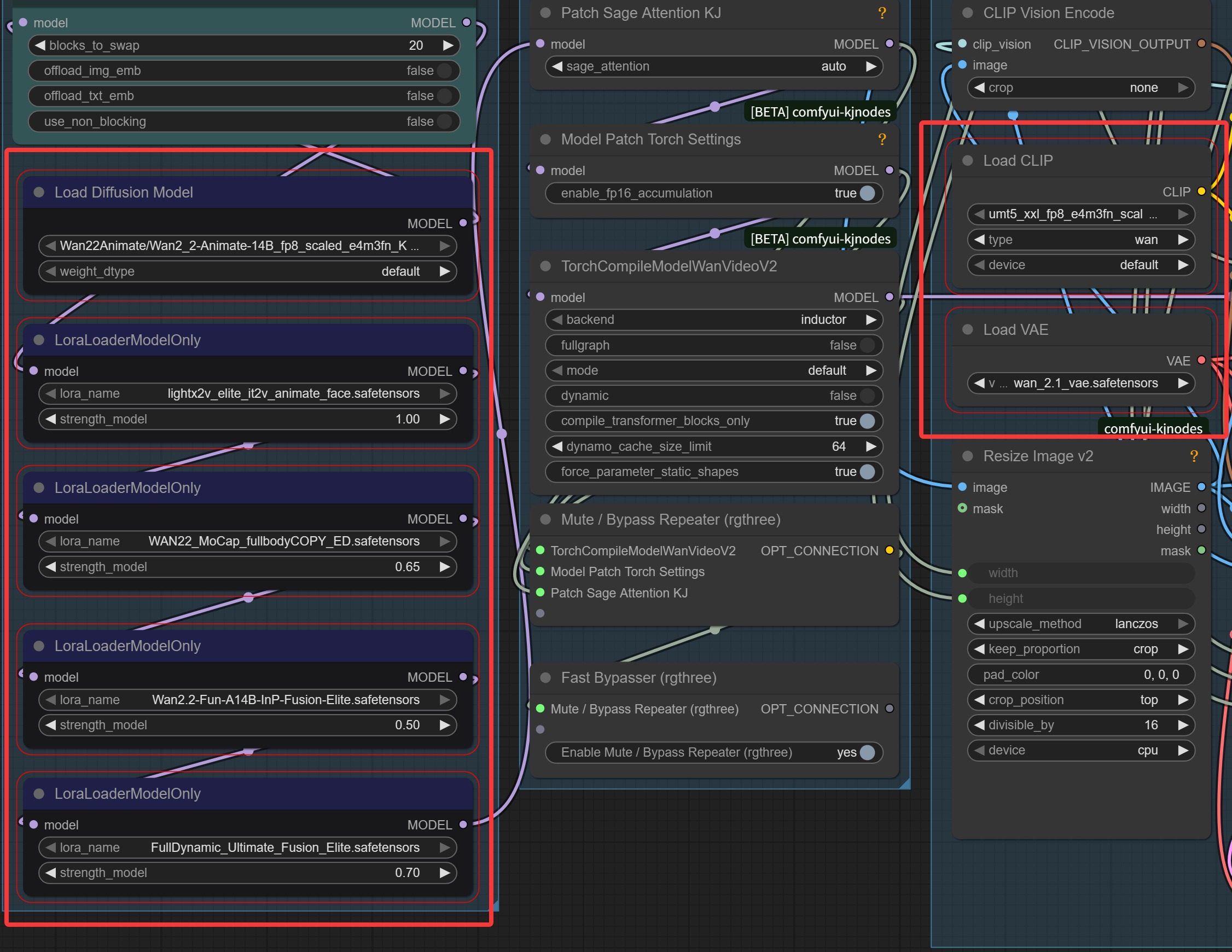Open the upscale_method lanczos dropdown
The image size is (1232, 952).
(1080, 624)
